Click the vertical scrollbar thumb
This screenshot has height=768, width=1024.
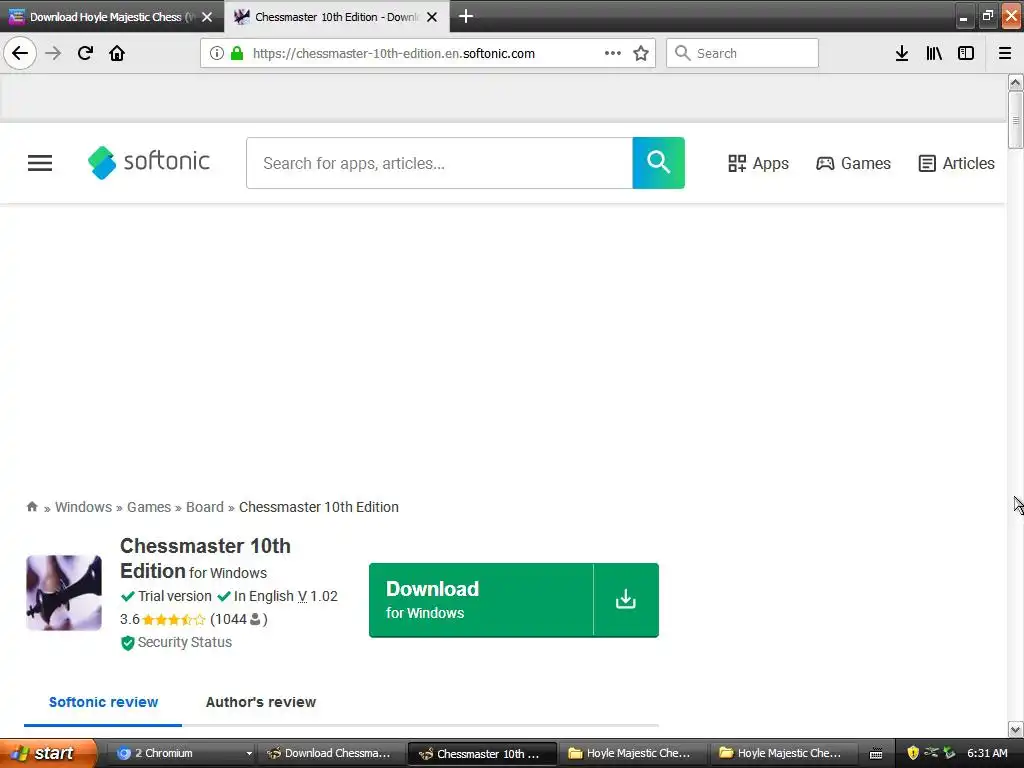pos(1015,121)
